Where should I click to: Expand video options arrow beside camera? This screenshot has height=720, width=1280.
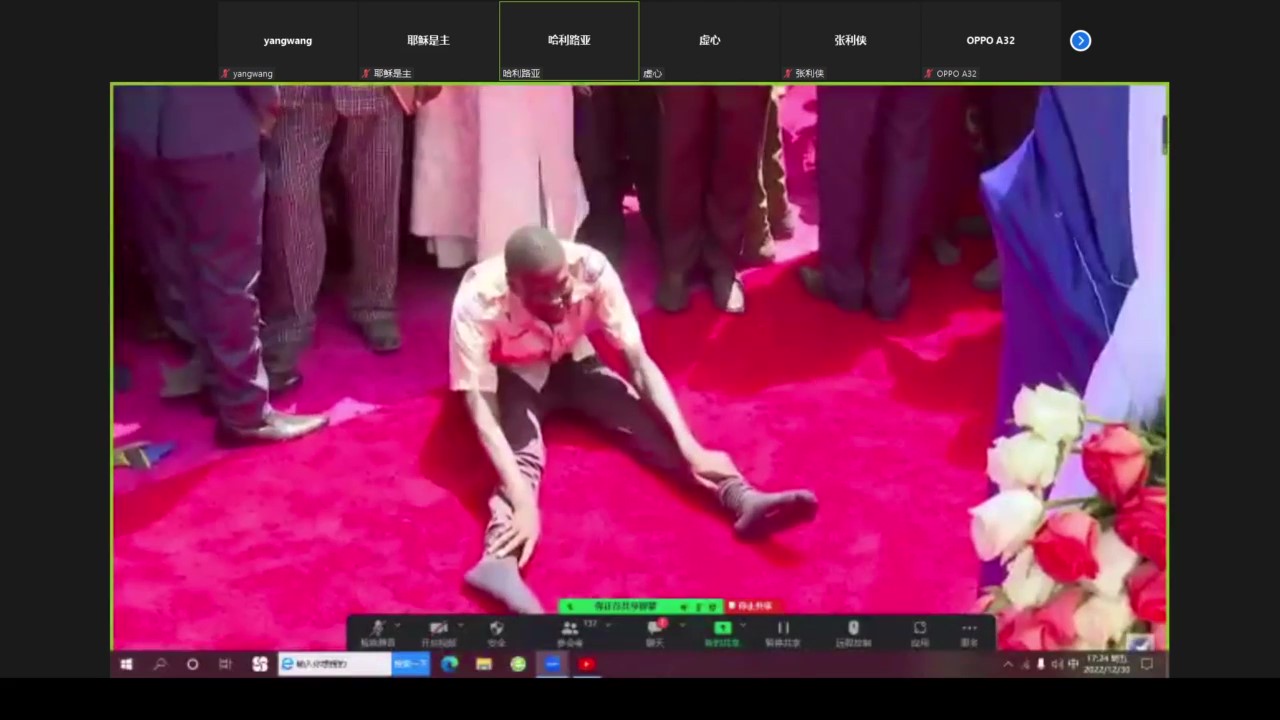(x=460, y=624)
